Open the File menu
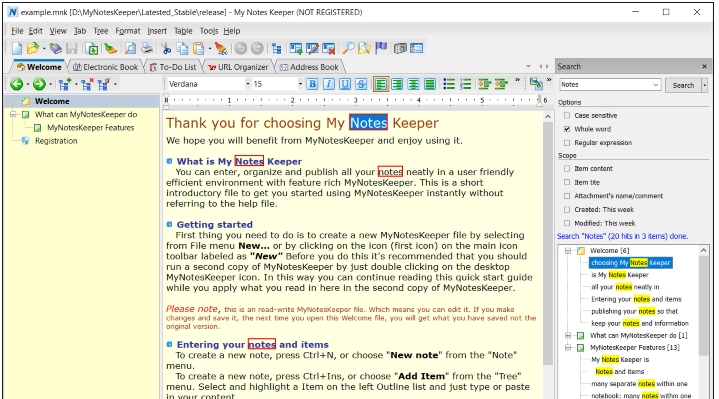This screenshot has width=719, height=399. pyautogui.click(x=17, y=31)
